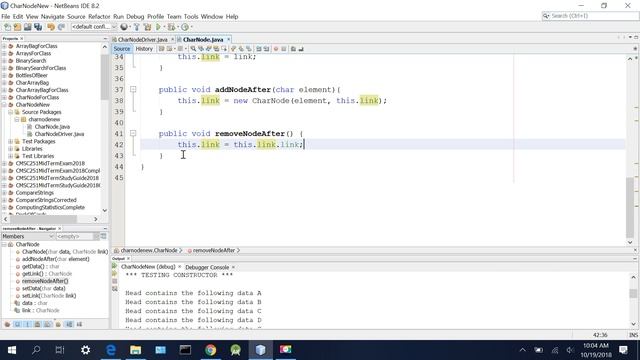Toggle Bookmark icon in editor toolbar
The height and width of the screenshot is (360, 640).
[249, 49]
